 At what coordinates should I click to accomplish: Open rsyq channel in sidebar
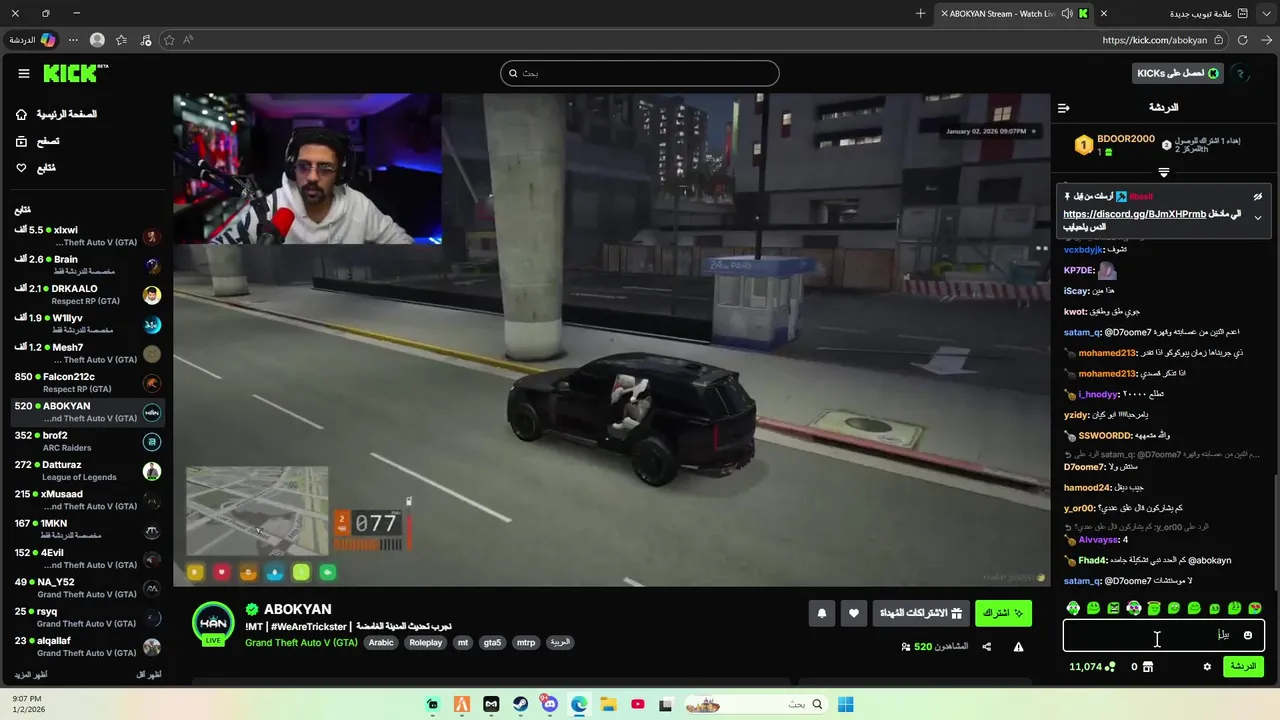point(88,618)
